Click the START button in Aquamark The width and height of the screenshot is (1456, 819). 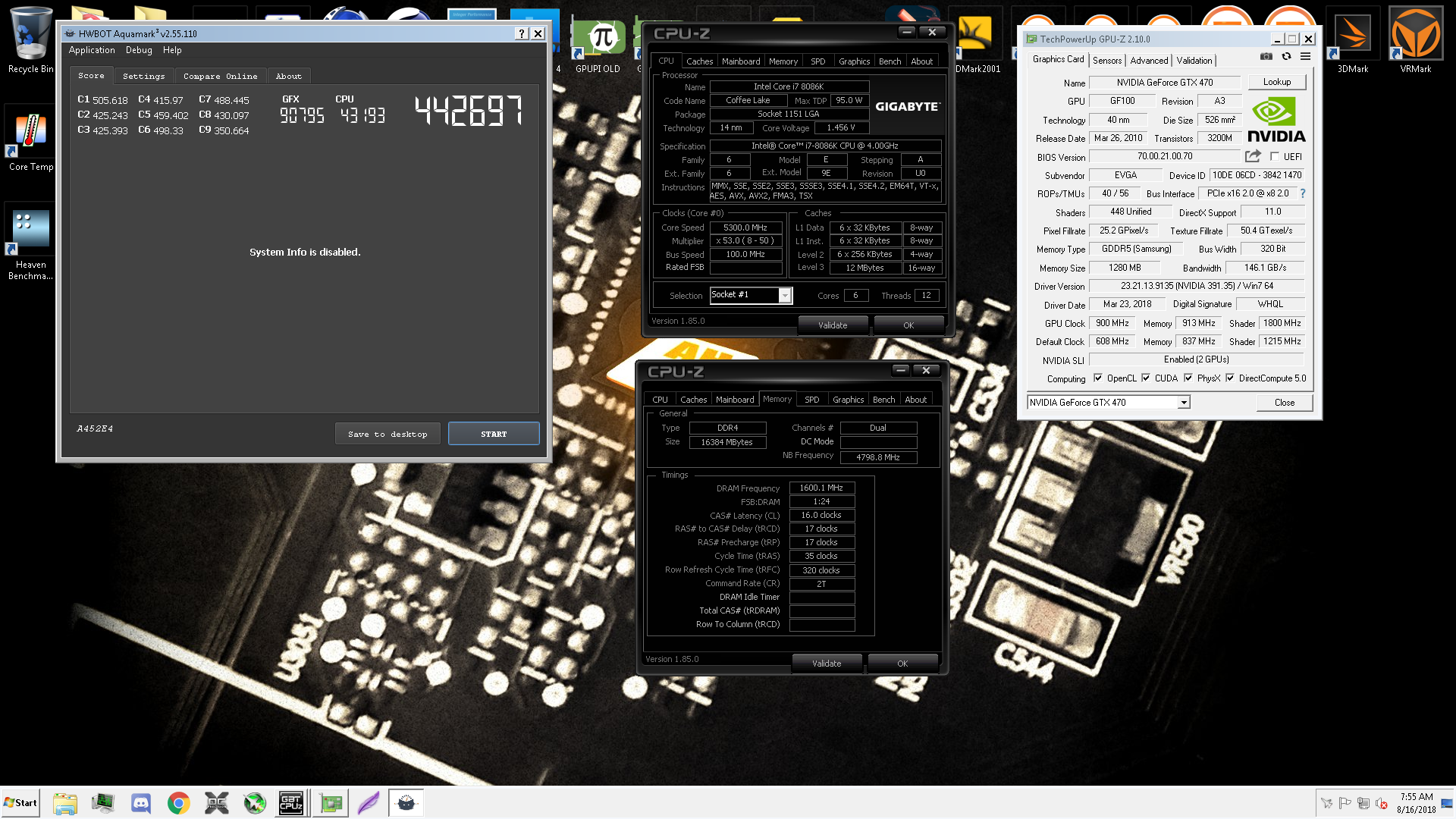494,434
